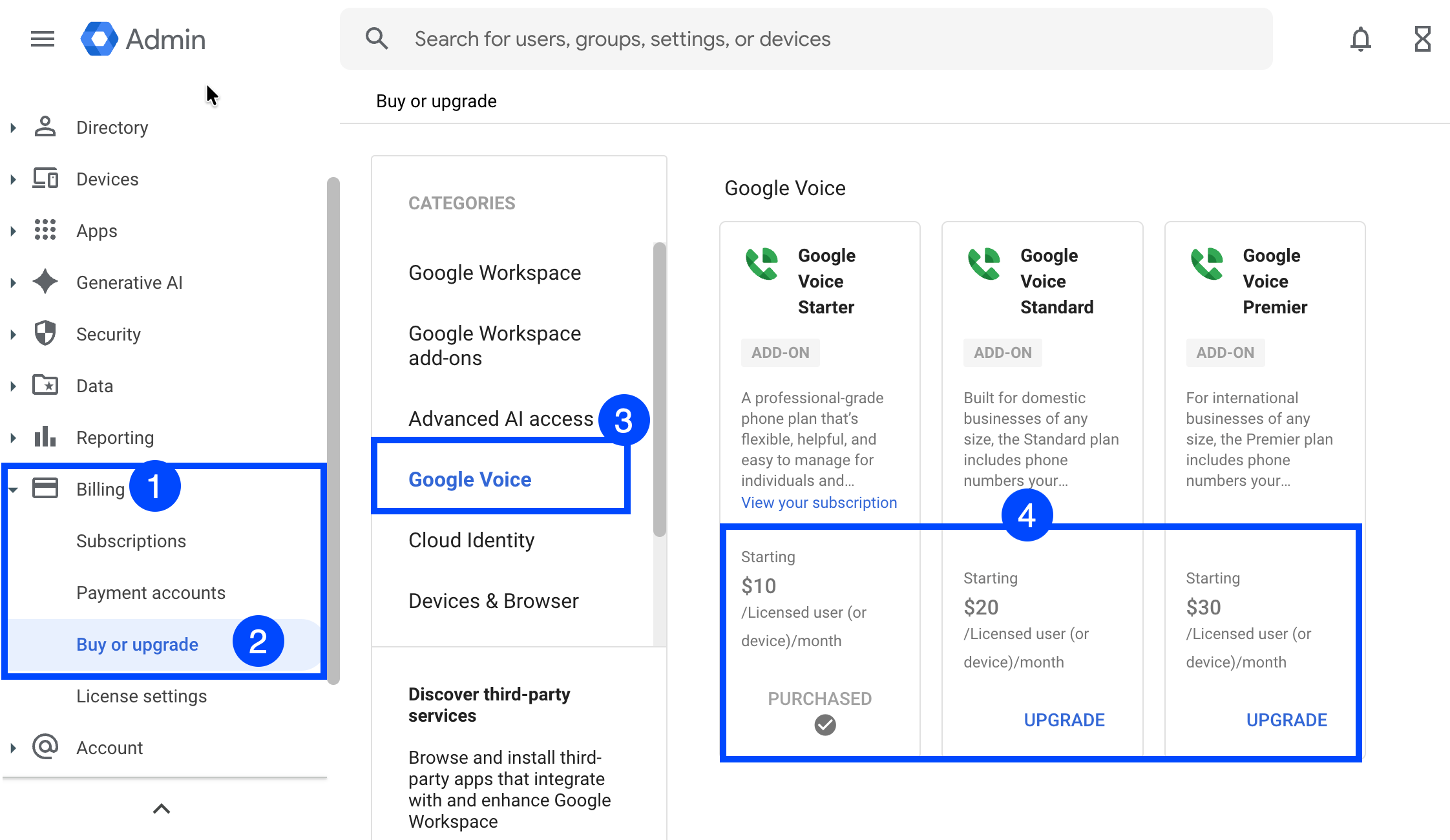The height and width of the screenshot is (840, 1450).
Task: Click the Google Voice Starter phone icon
Action: pyautogui.click(x=762, y=264)
